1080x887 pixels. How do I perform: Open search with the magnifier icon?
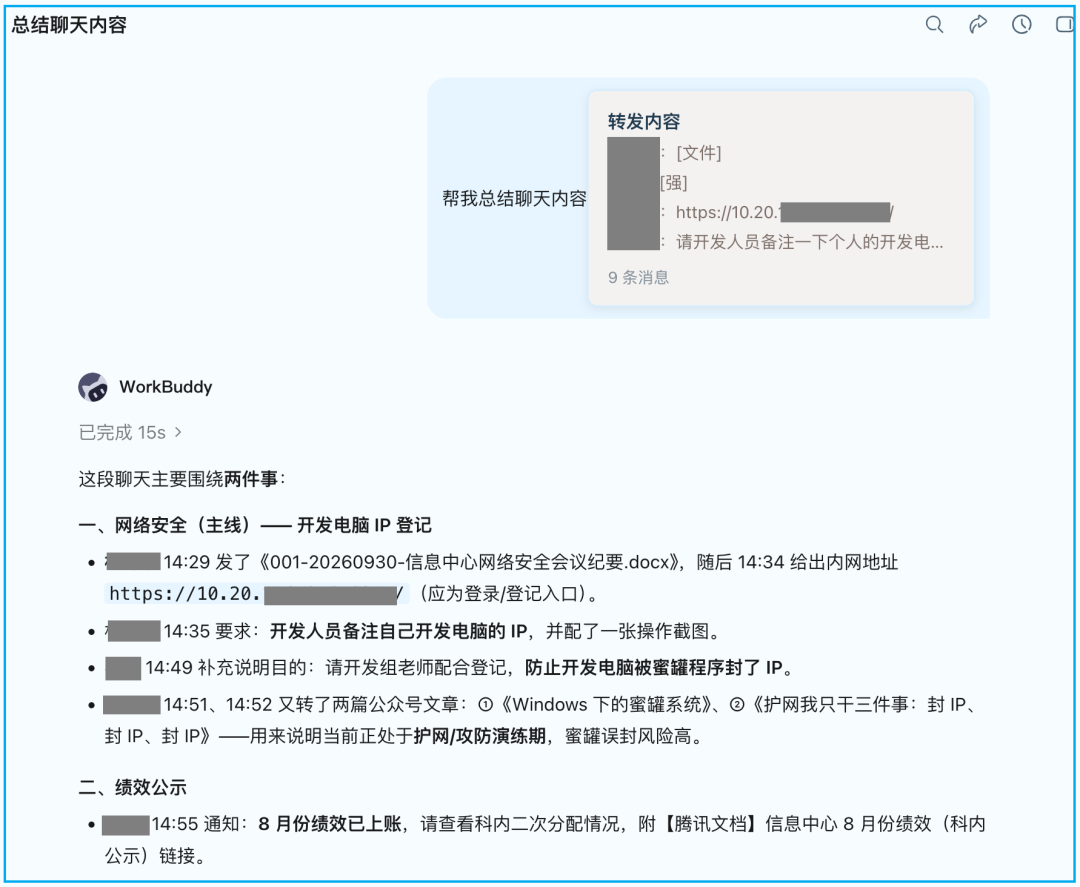(x=934, y=25)
